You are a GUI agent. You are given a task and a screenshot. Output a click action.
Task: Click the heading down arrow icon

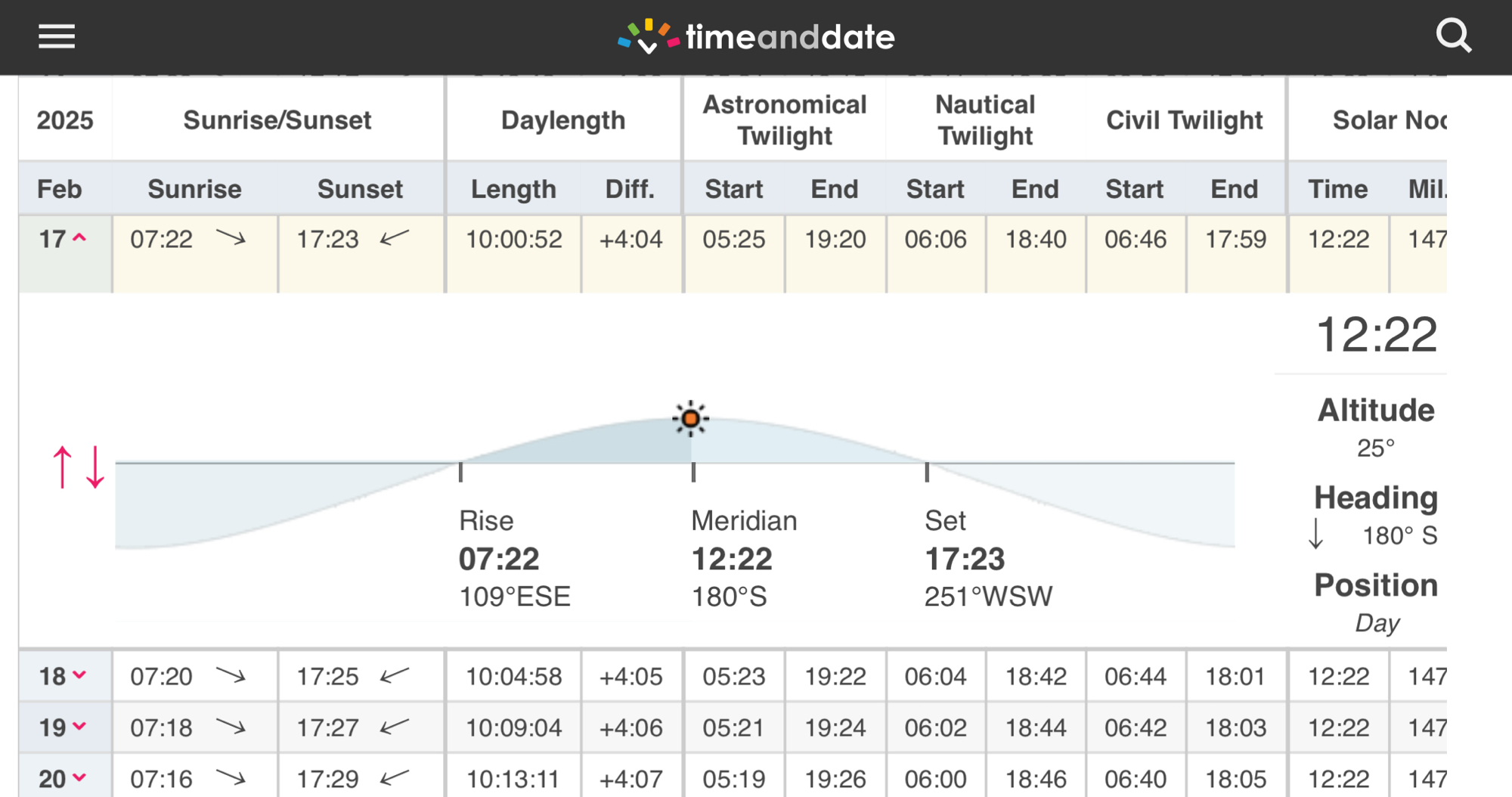tap(1316, 534)
